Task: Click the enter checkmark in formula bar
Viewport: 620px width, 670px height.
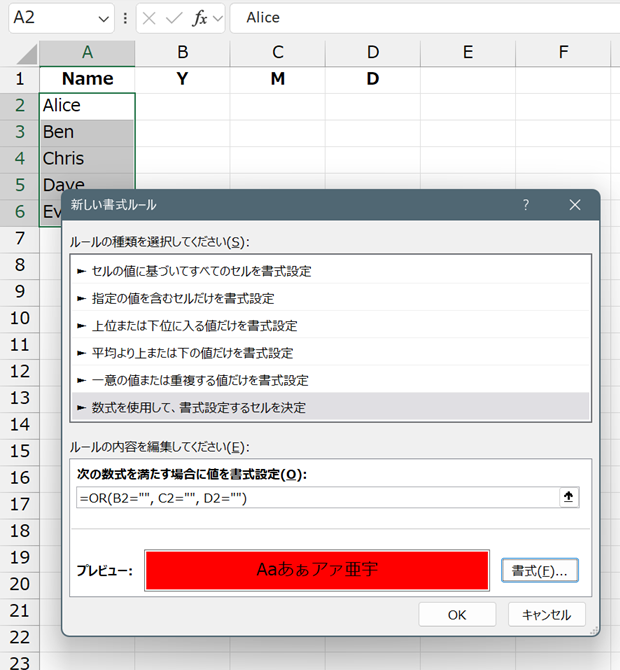Action: (x=175, y=18)
